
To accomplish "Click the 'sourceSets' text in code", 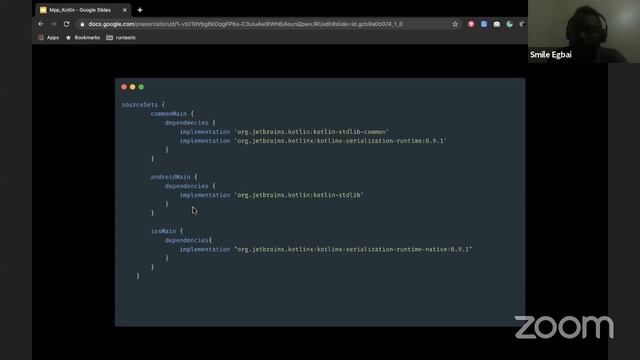I will (x=140, y=105).
